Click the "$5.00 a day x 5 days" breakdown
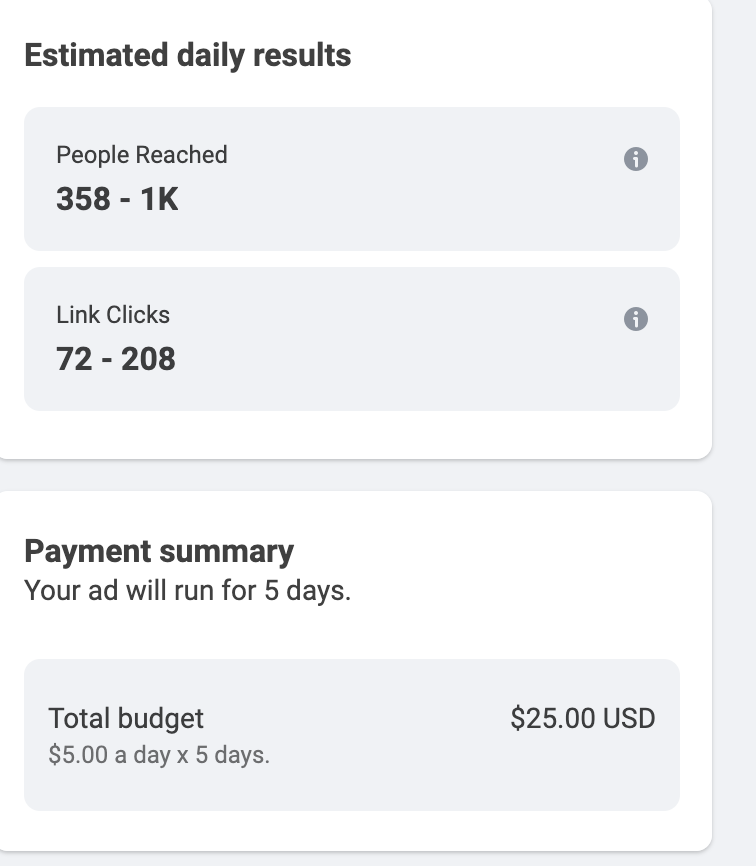 (159, 755)
